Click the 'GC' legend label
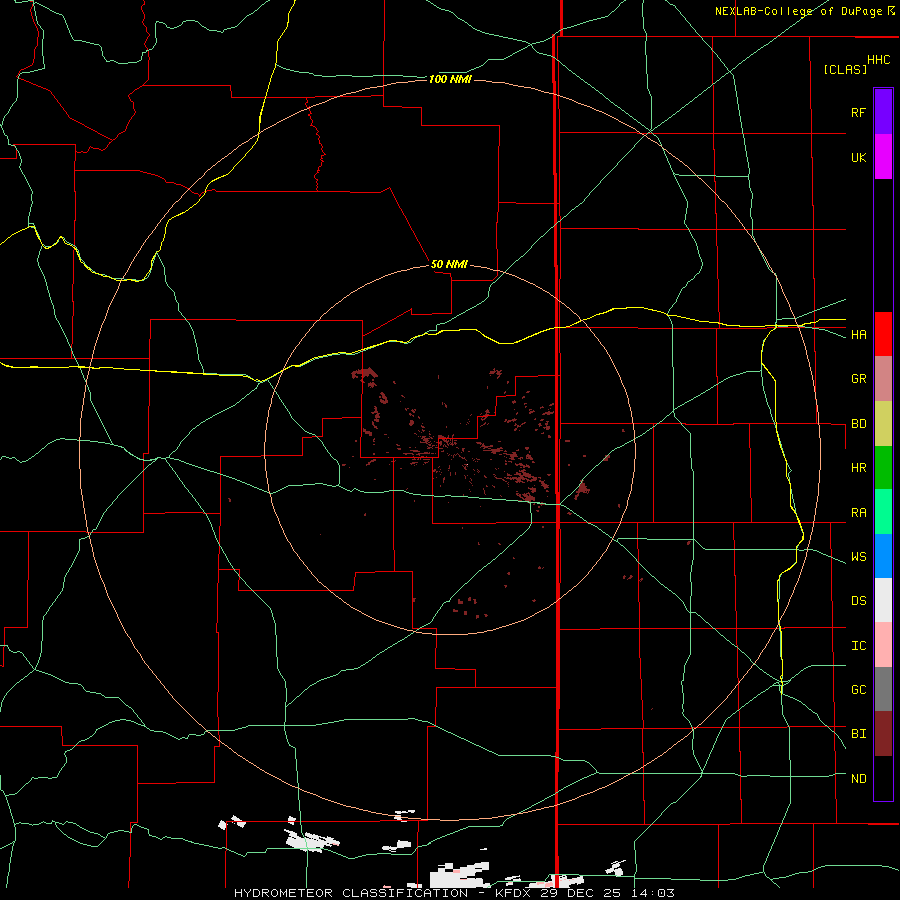 pos(858,690)
